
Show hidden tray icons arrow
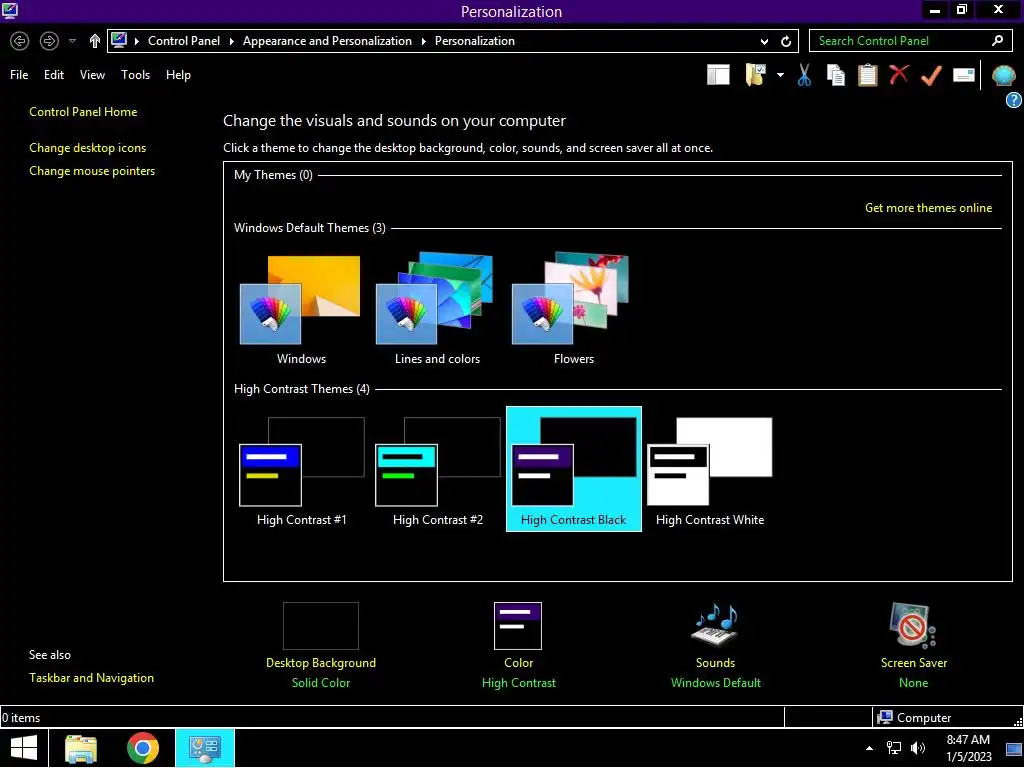[x=869, y=748]
